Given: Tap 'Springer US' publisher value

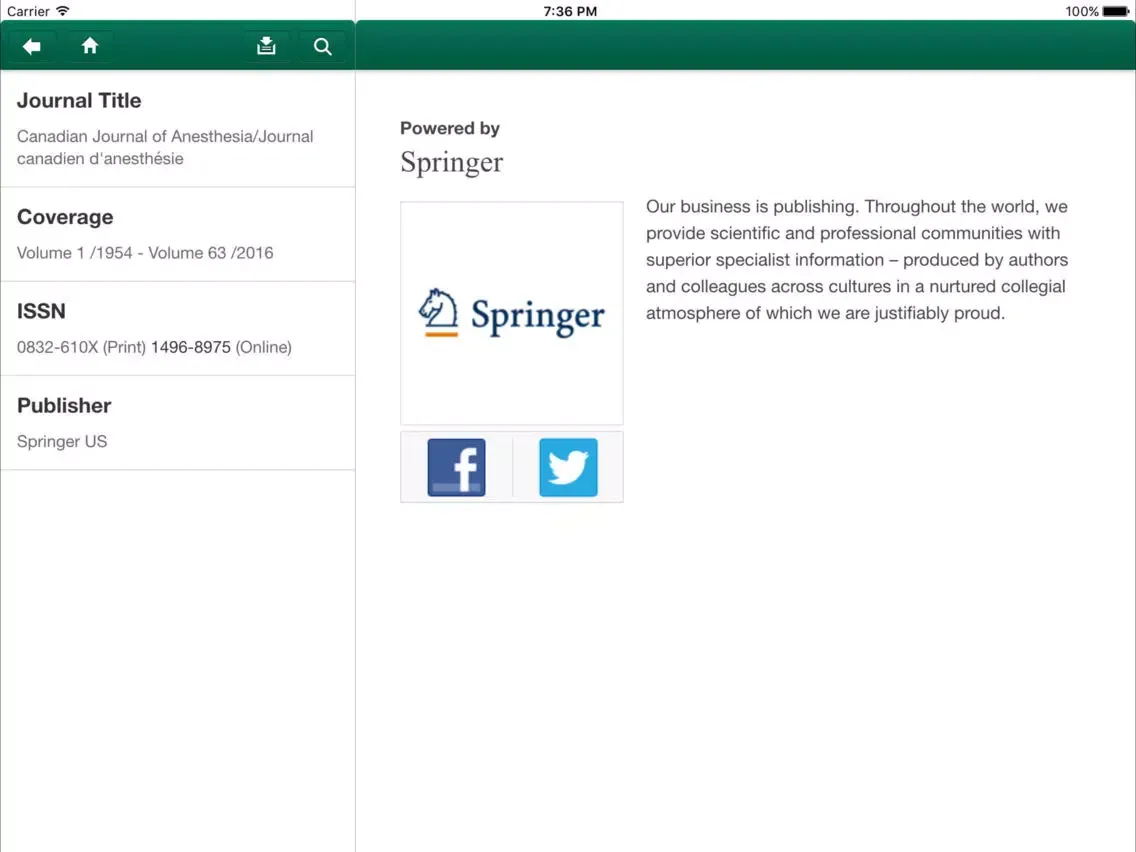Looking at the screenshot, I should coord(62,441).
